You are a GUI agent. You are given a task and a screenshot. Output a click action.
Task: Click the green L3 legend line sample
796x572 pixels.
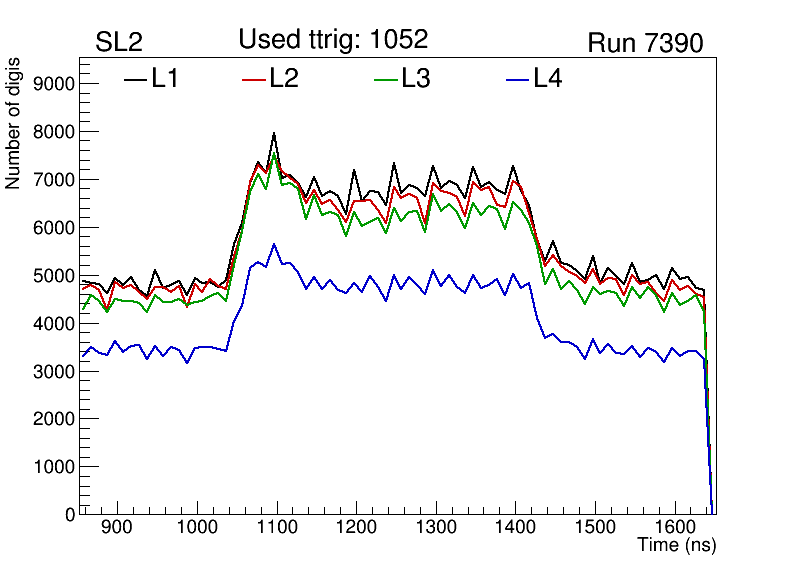click(386, 79)
